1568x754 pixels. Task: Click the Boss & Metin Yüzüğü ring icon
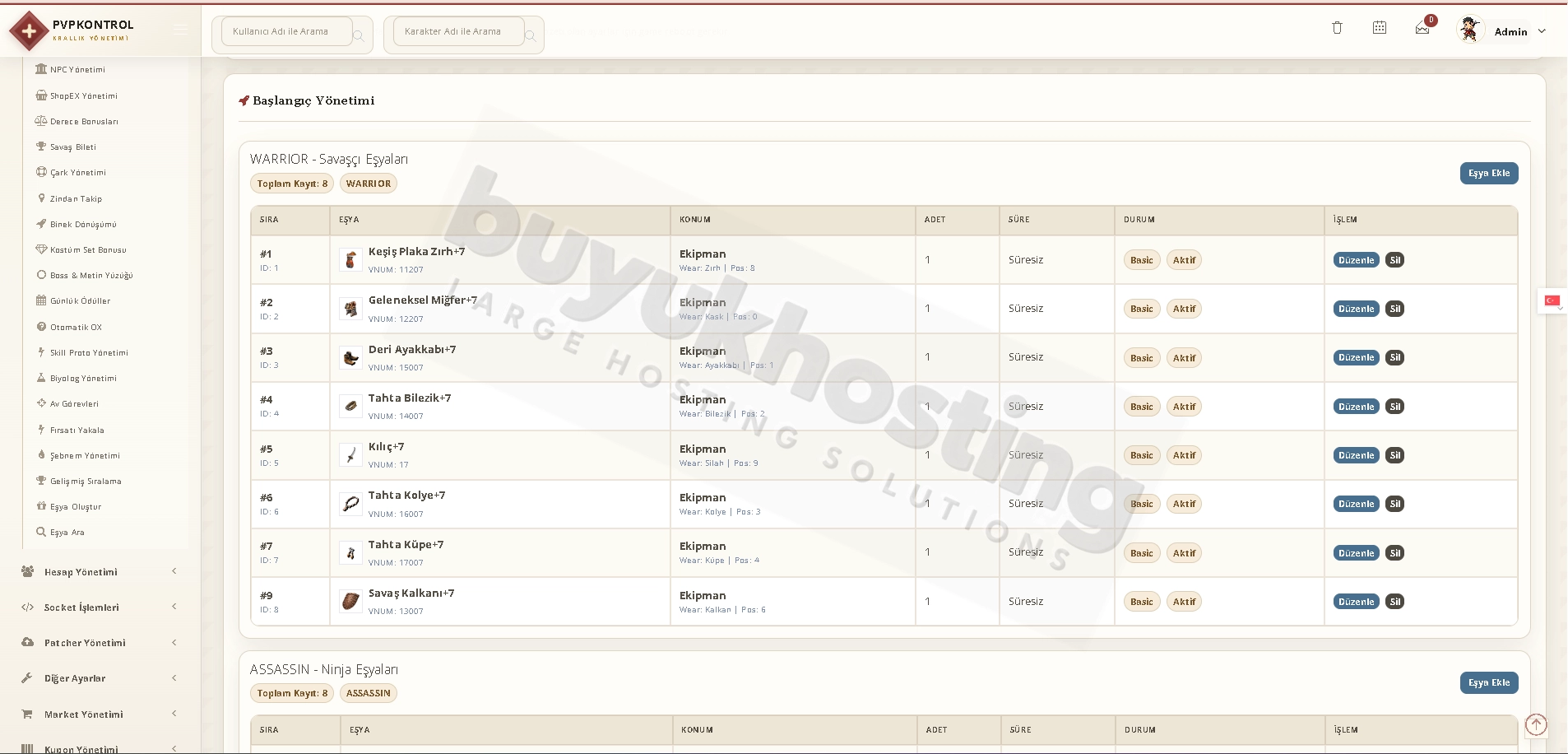coord(41,275)
